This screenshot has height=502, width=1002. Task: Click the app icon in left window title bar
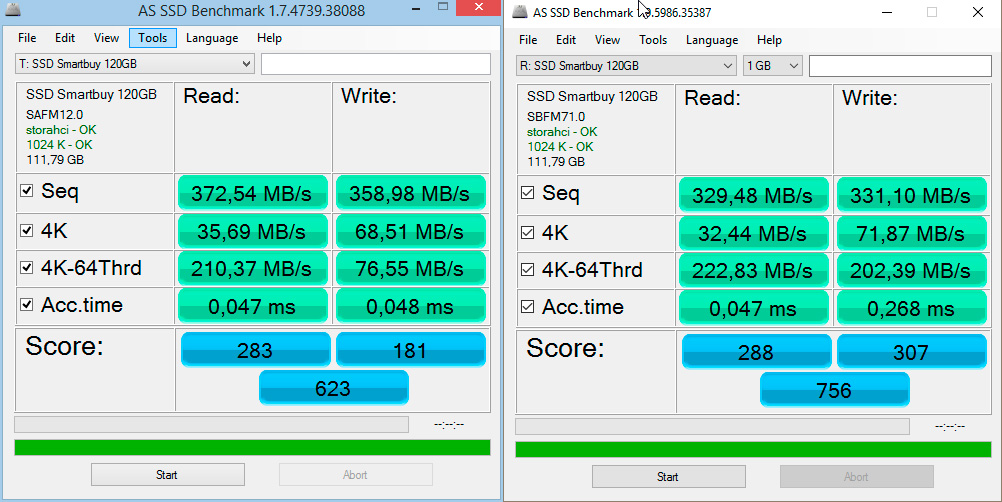click(13, 10)
